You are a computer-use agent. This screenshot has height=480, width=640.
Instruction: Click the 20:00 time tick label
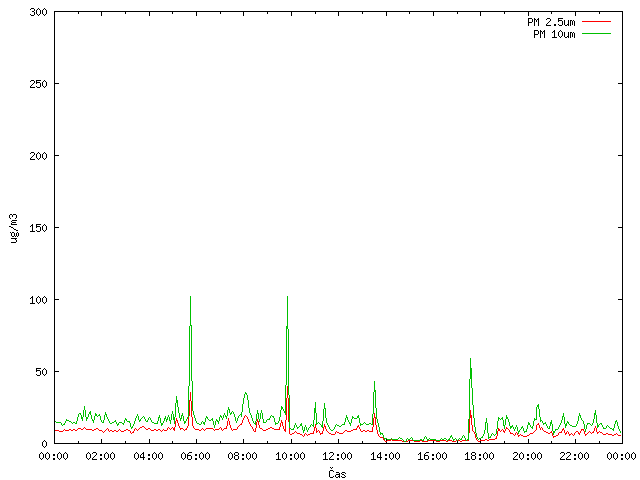[527, 456]
